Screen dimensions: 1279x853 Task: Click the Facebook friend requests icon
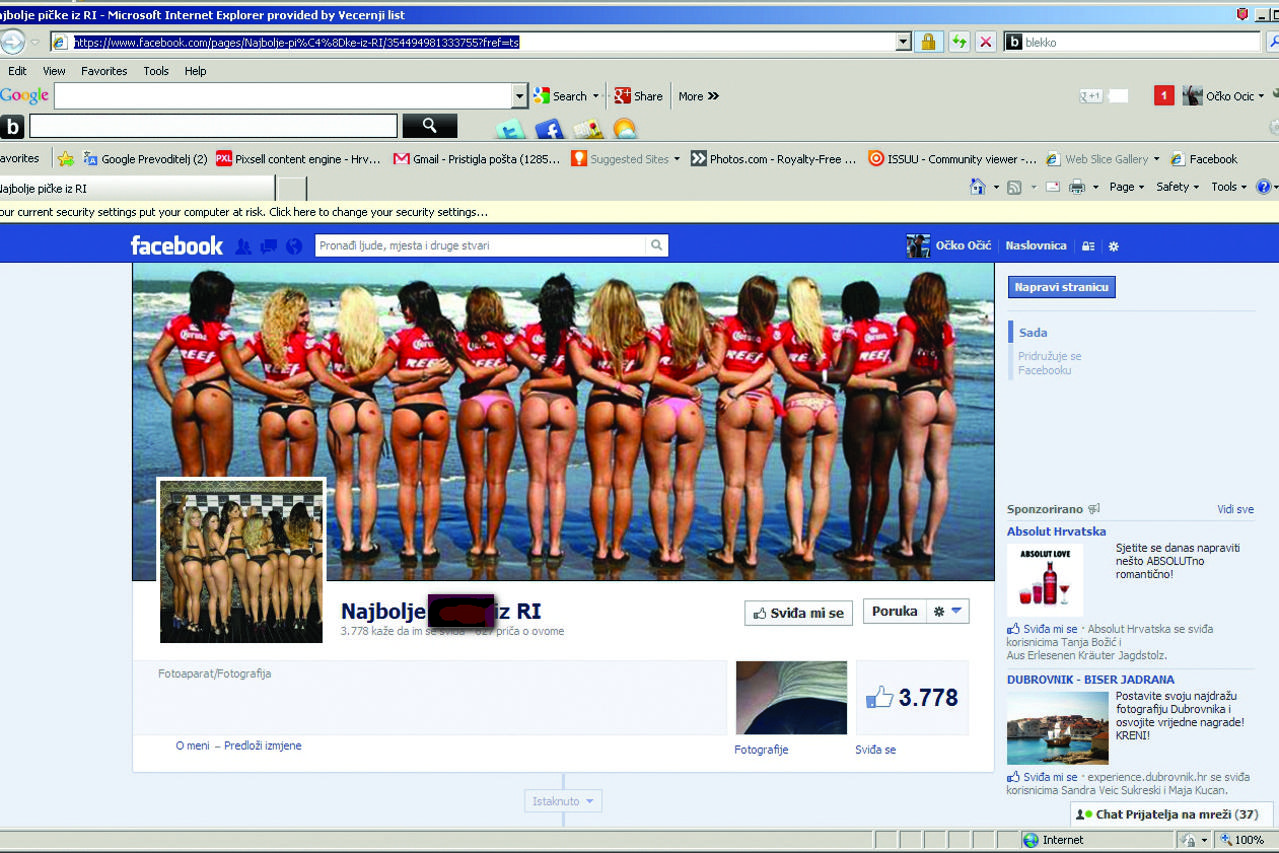243,245
